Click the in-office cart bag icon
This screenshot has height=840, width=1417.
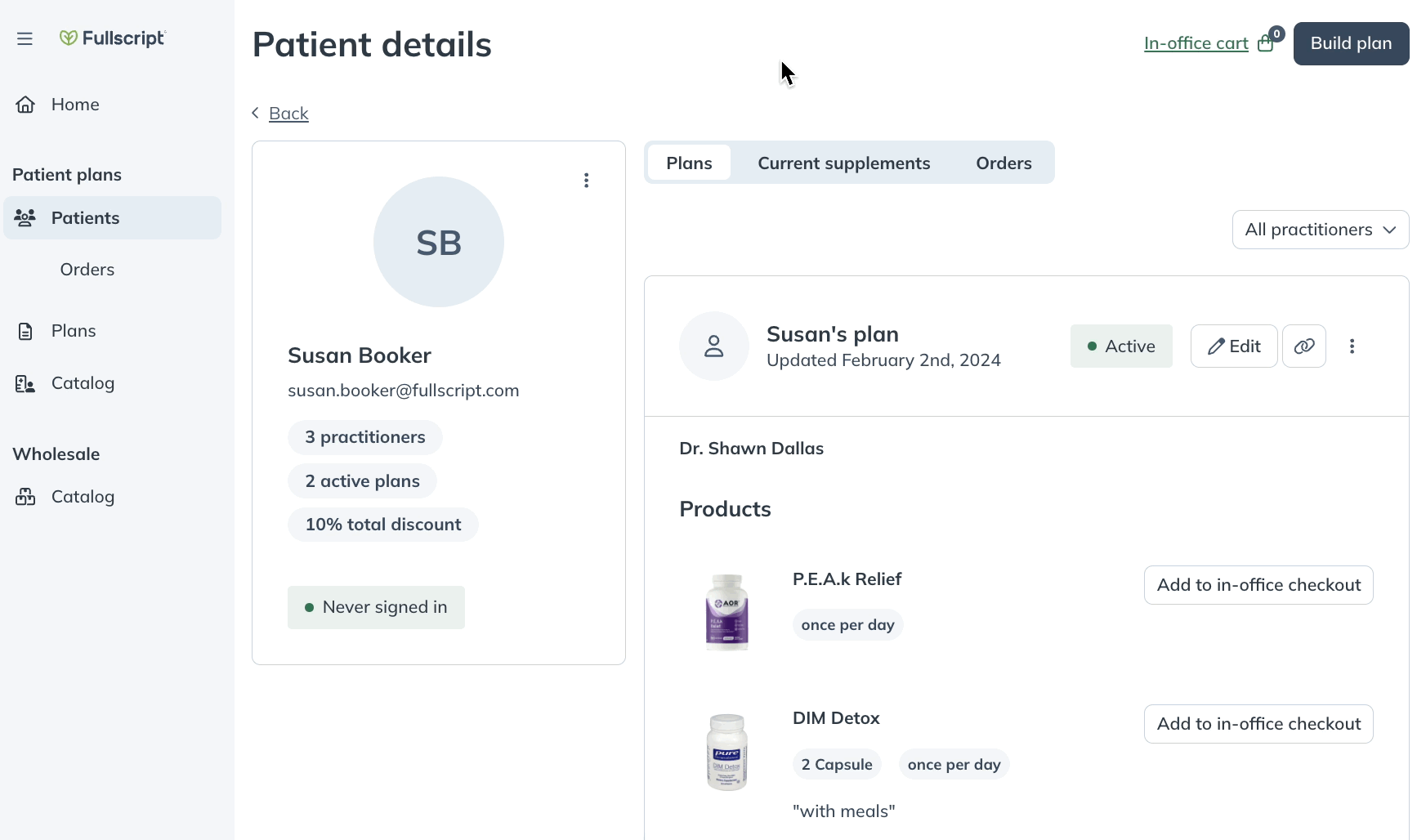coord(1266,43)
